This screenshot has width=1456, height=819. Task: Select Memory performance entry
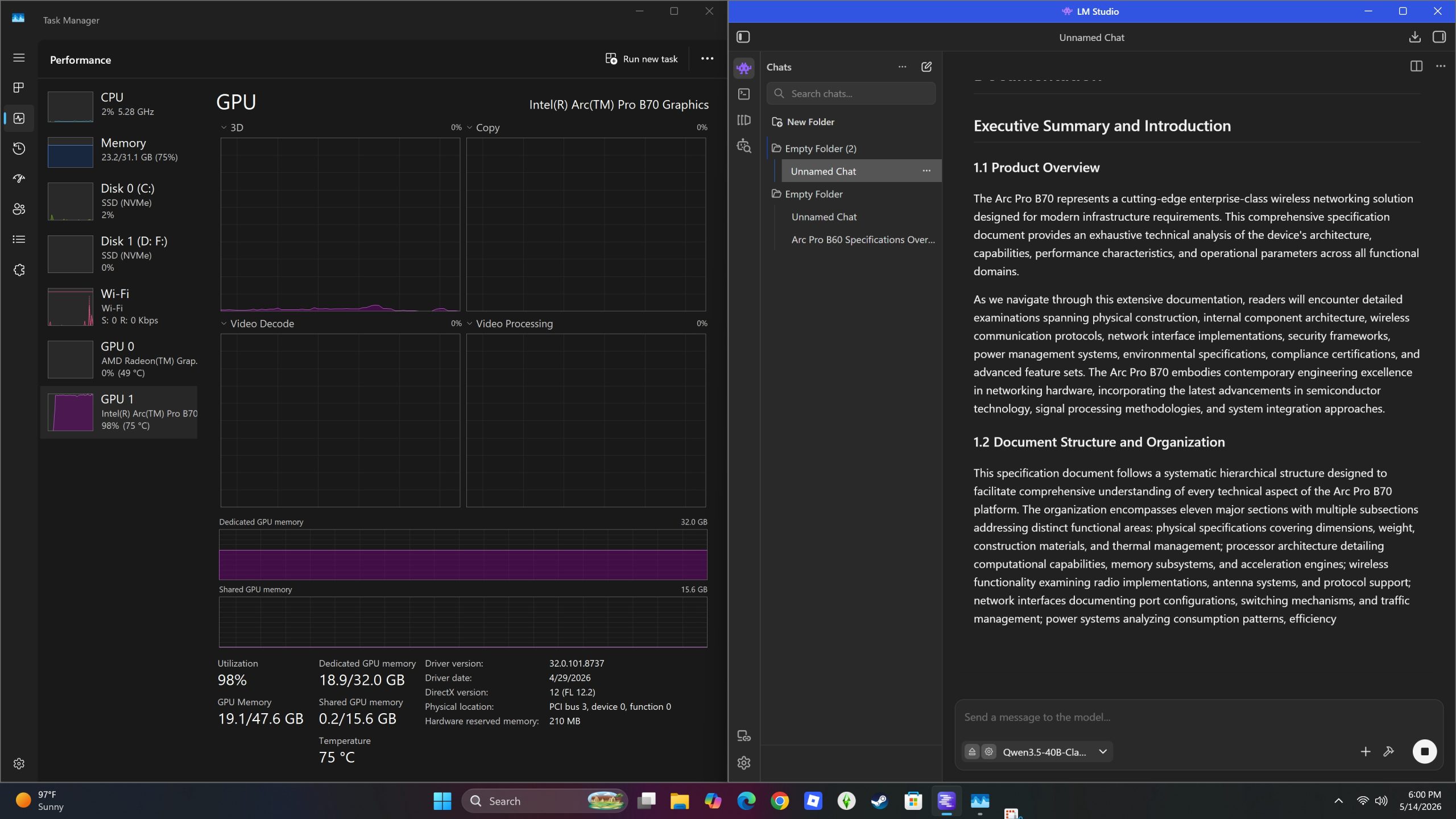(119, 151)
